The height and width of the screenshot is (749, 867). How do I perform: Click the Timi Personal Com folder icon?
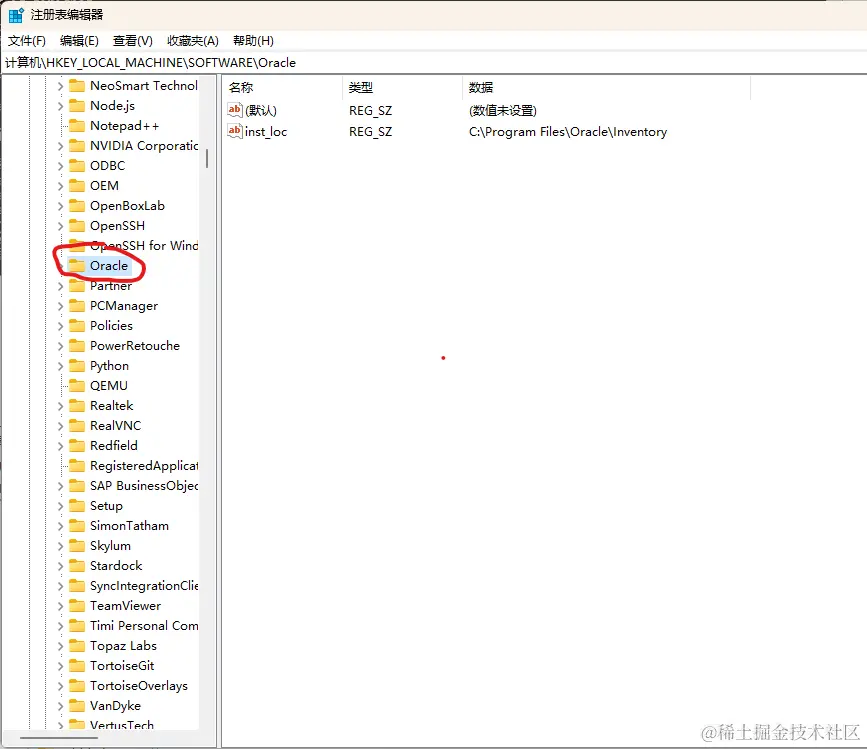[x=76, y=625]
